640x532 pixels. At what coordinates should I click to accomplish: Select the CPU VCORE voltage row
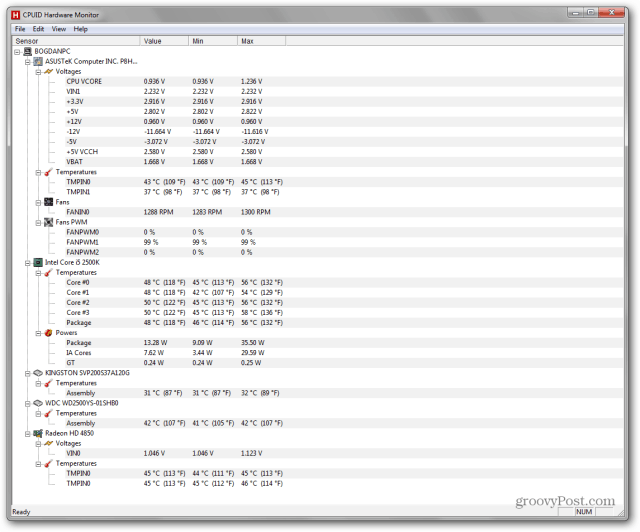[x=84, y=81]
